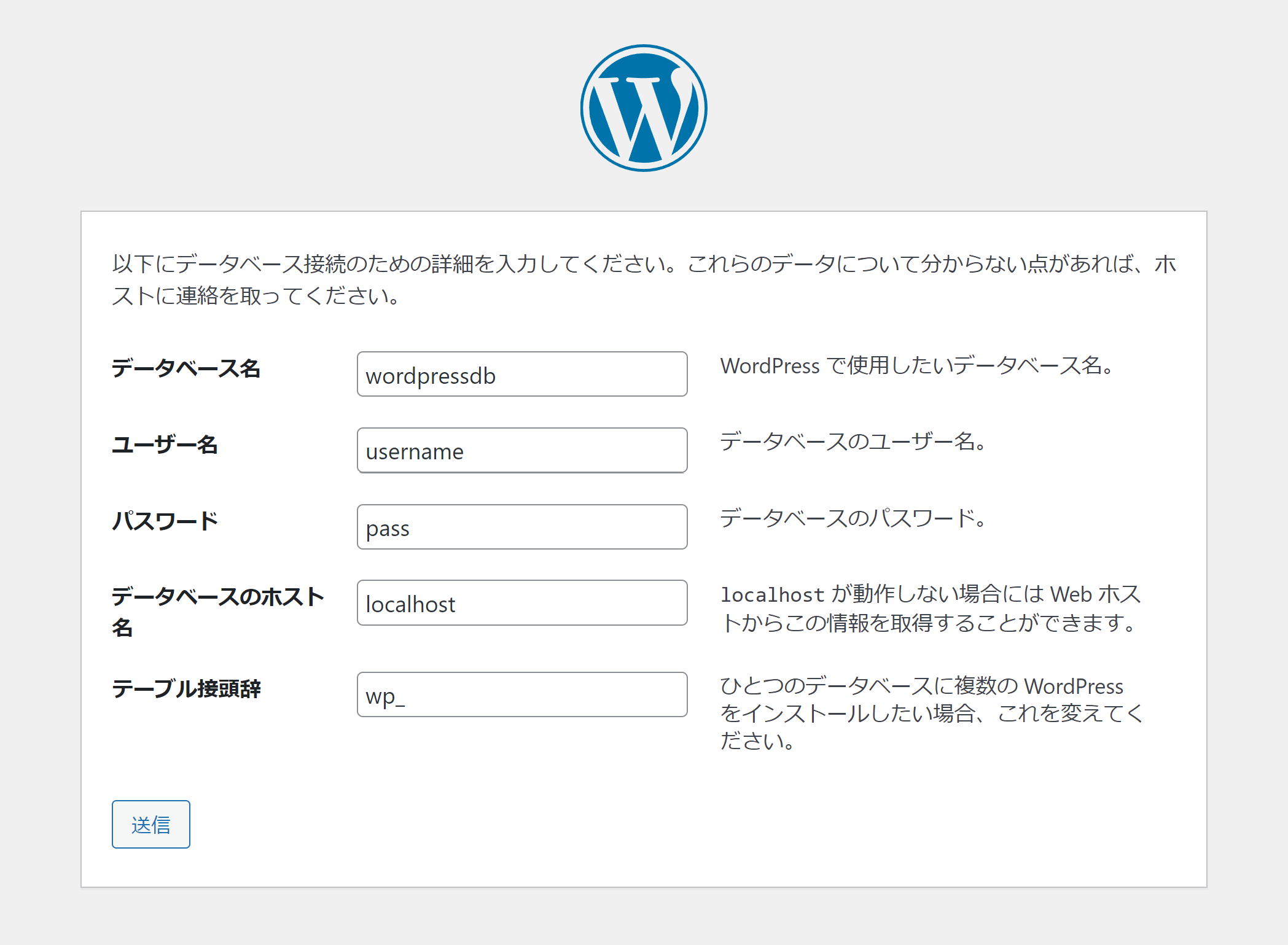Click the table prefix hint about multiple installs
The height and width of the screenshot is (945, 1288).
pos(930,714)
